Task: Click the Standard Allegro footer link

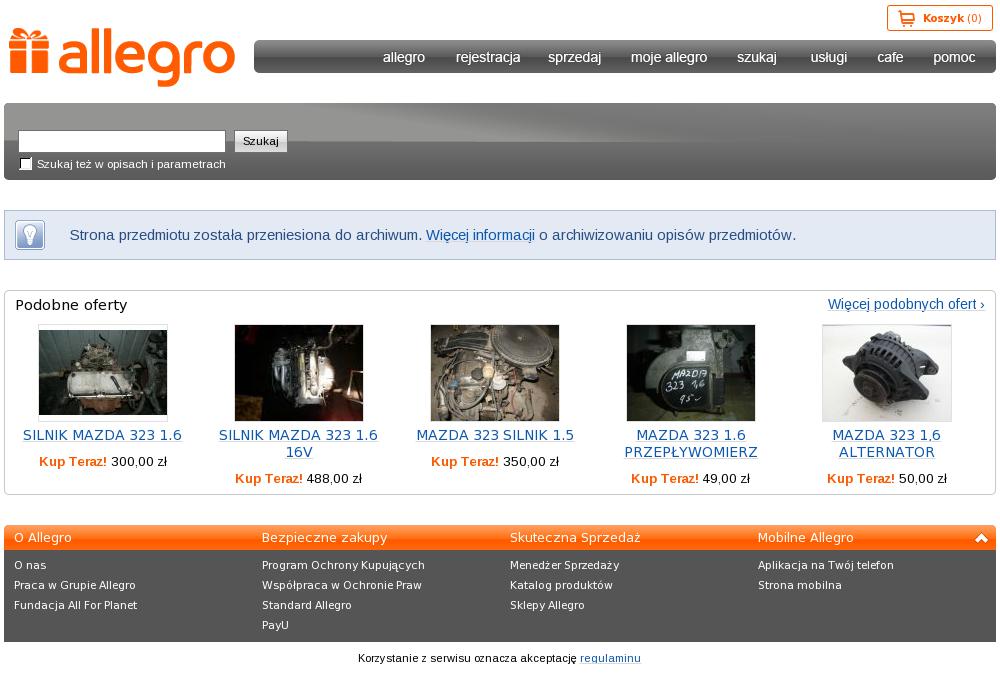Action: point(306,605)
